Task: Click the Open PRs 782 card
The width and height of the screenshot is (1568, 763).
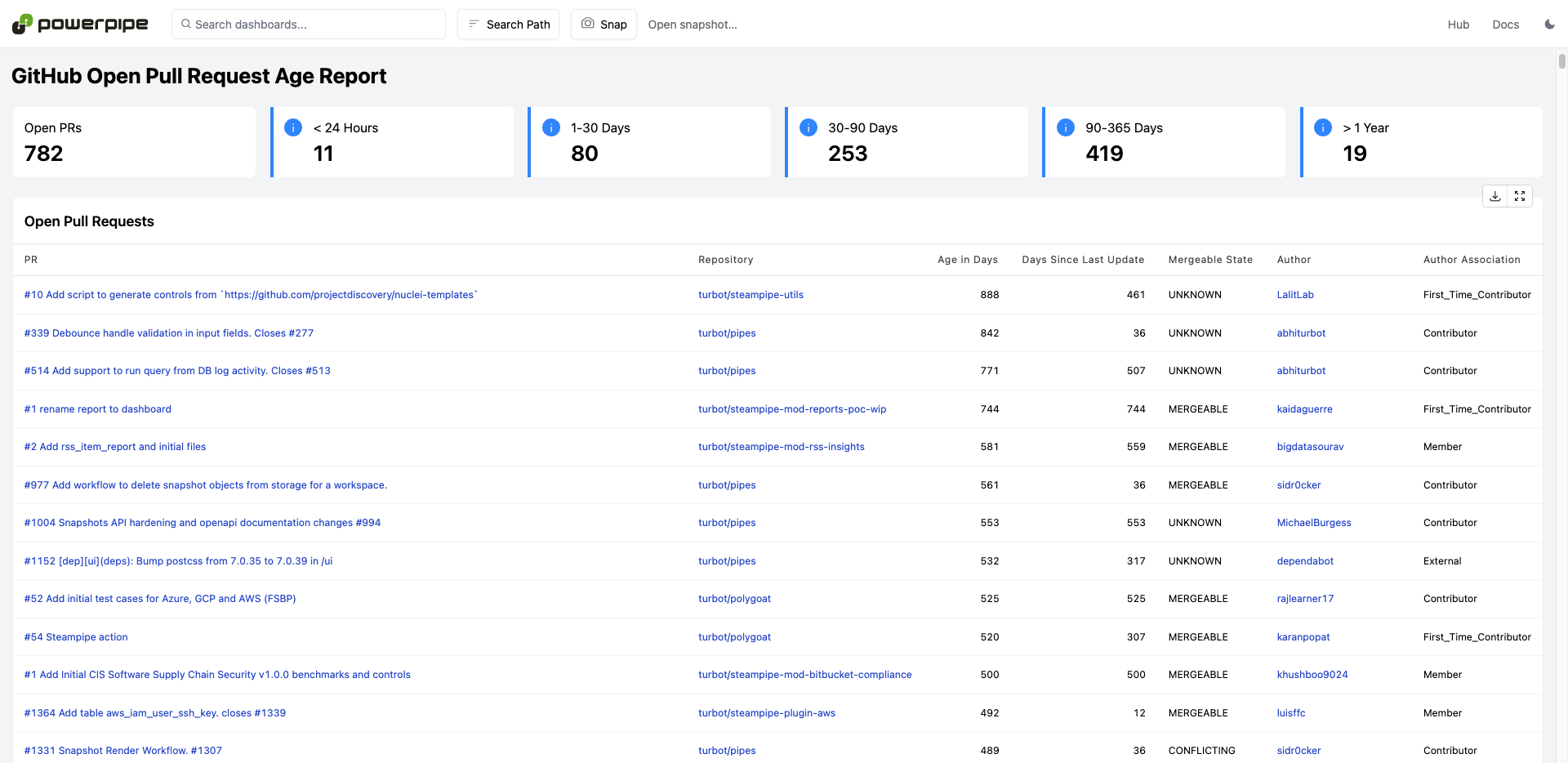Action: (x=135, y=142)
